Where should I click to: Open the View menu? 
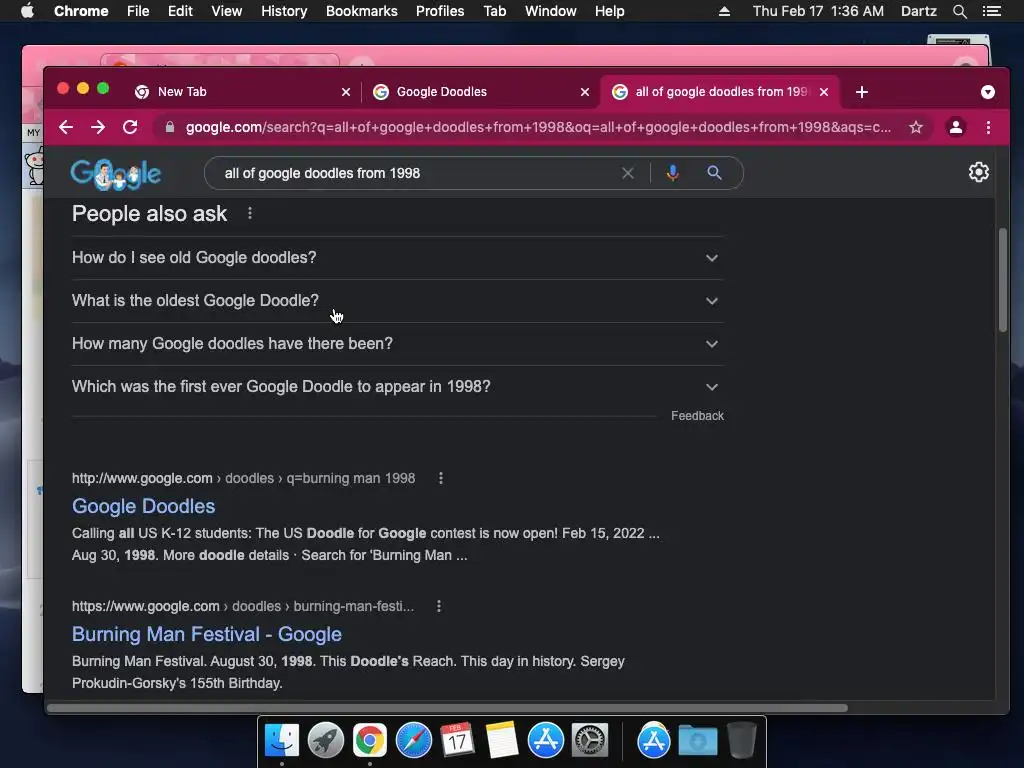tap(227, 11)
